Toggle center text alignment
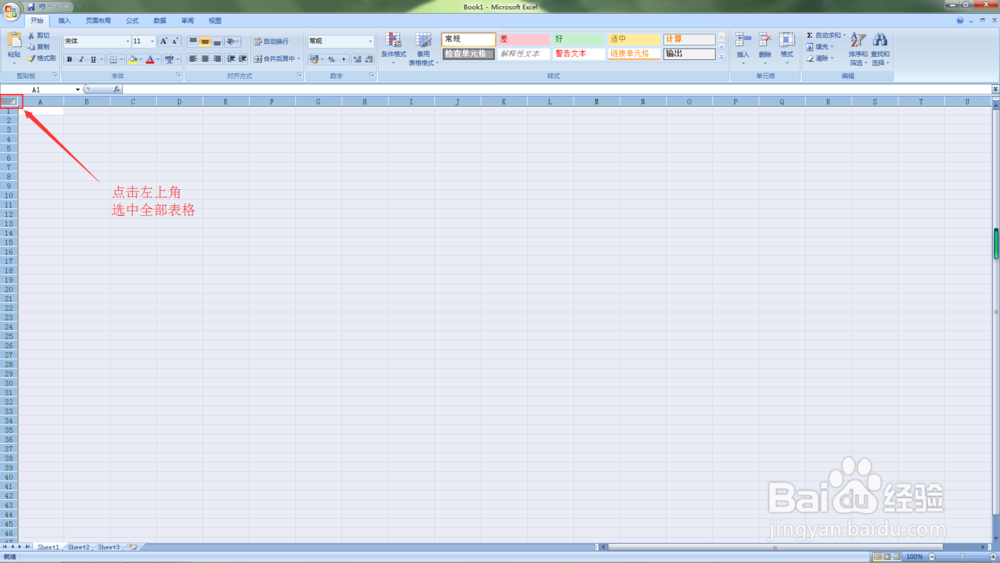1000x563 pixels. (205, 59)
